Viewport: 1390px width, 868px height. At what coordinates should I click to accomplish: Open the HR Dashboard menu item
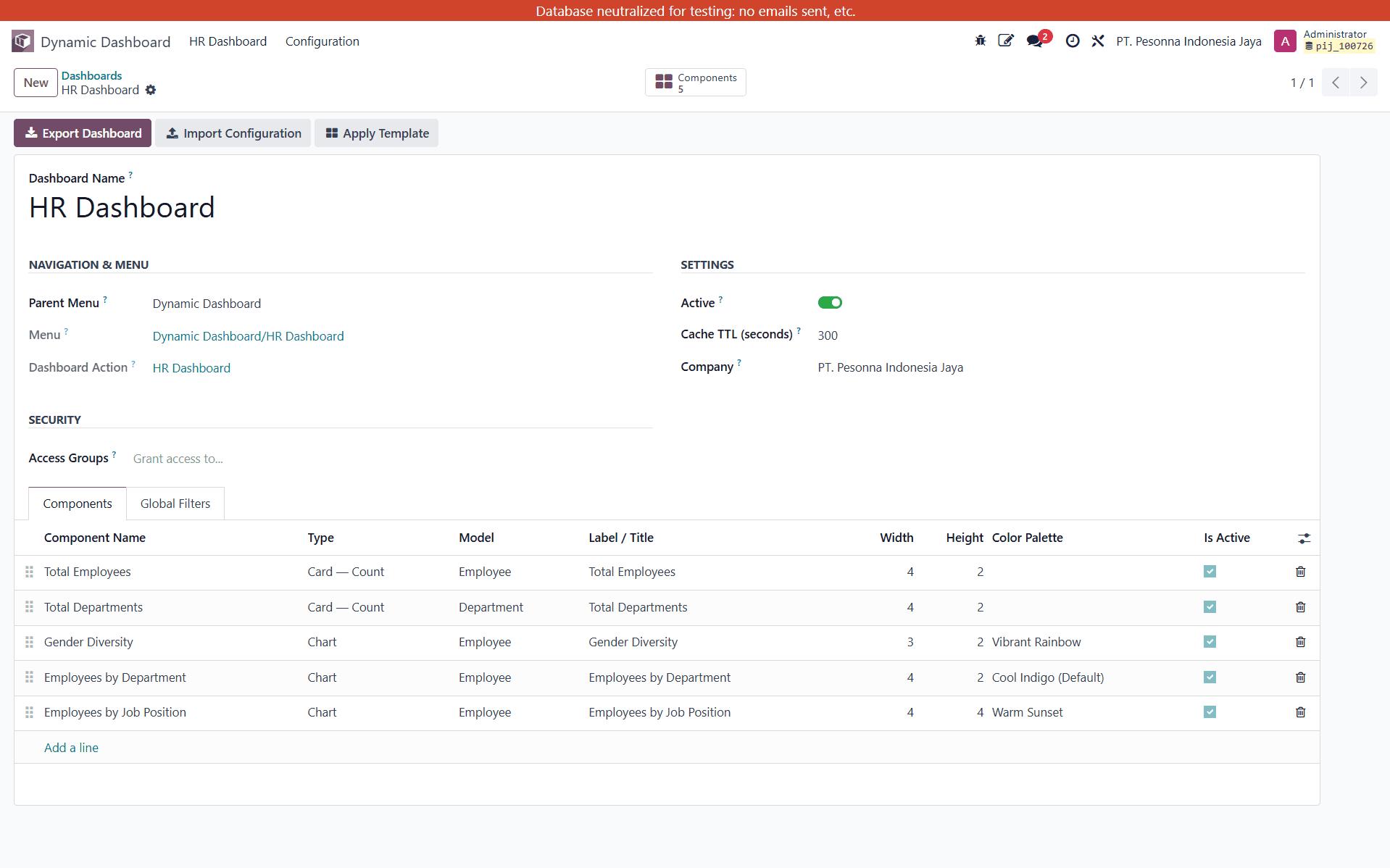(x=228, y=41)
